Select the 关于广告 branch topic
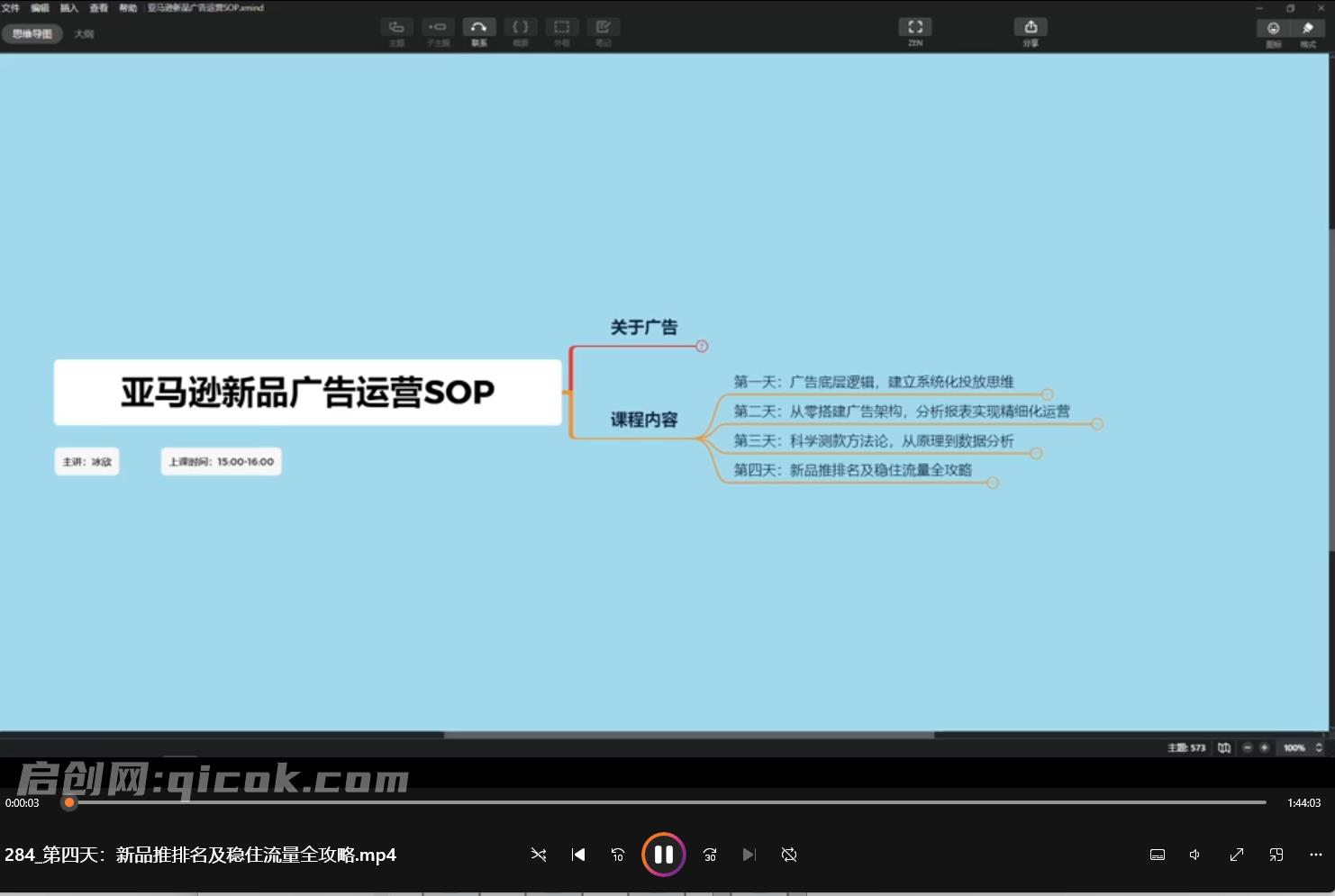This screenshot has height=896, width=1335. (644, 328)
